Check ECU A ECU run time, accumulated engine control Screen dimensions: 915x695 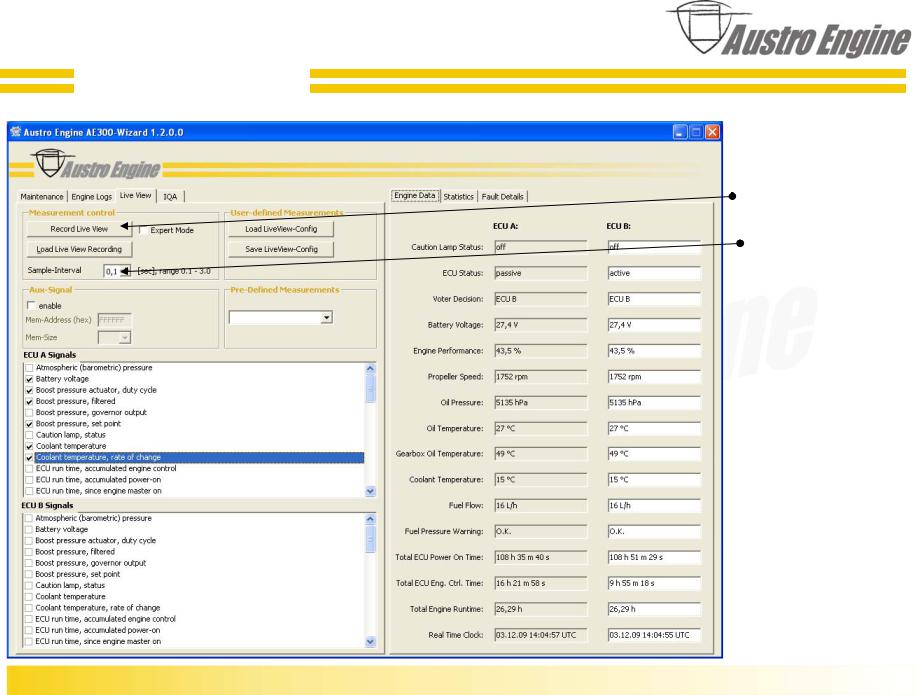click(x=29, y=469)
